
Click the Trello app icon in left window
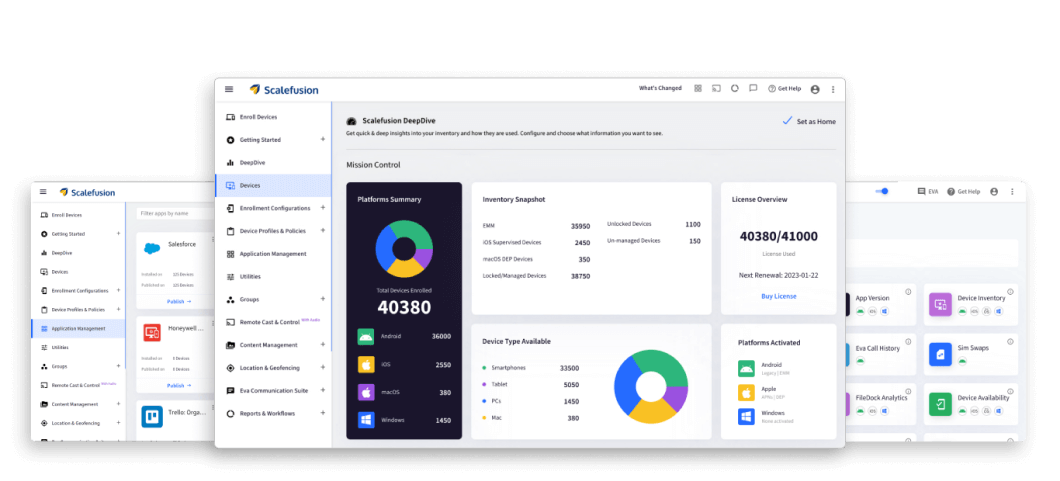click(151, 417)
